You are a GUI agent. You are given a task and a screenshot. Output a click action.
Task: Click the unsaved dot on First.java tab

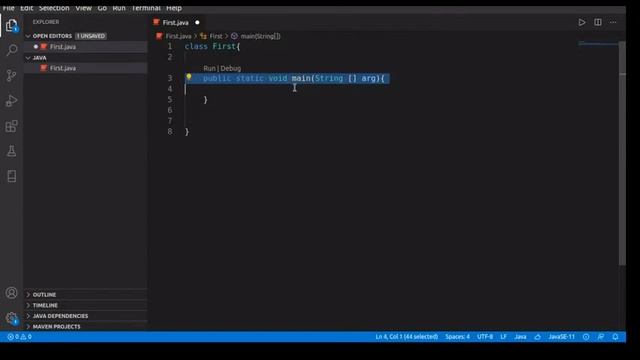click(x=197, y=22)
